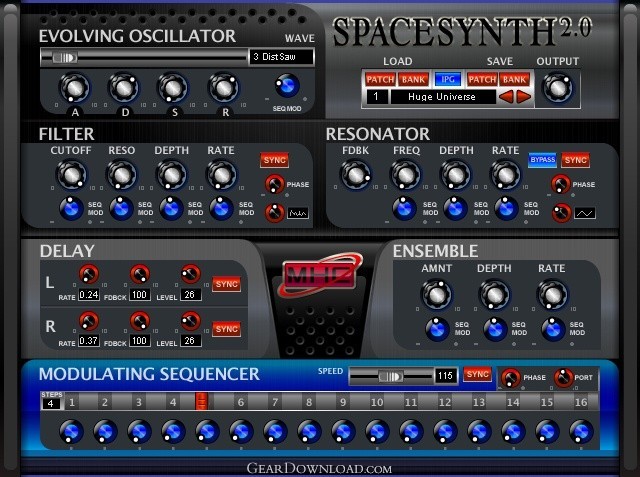This screenshot has height=477, width=640.
Task: Click the Output volume knob
Action: pos(557,88)
